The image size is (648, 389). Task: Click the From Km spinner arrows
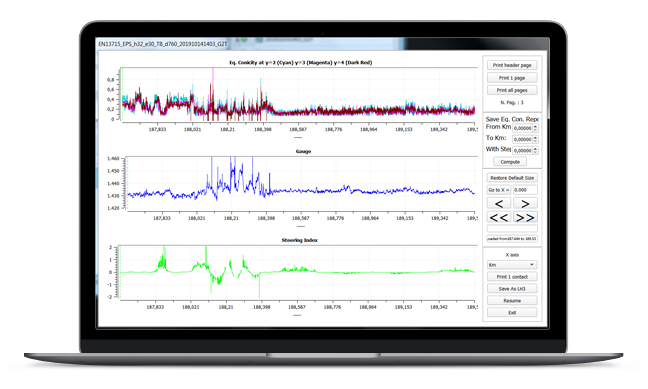click(536, 128)
